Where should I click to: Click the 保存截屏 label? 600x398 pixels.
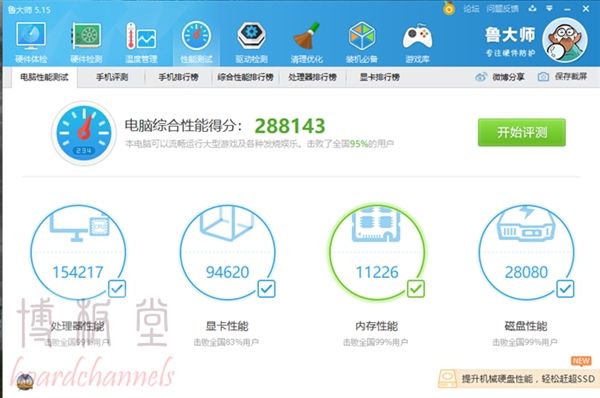tap(571, 77)
